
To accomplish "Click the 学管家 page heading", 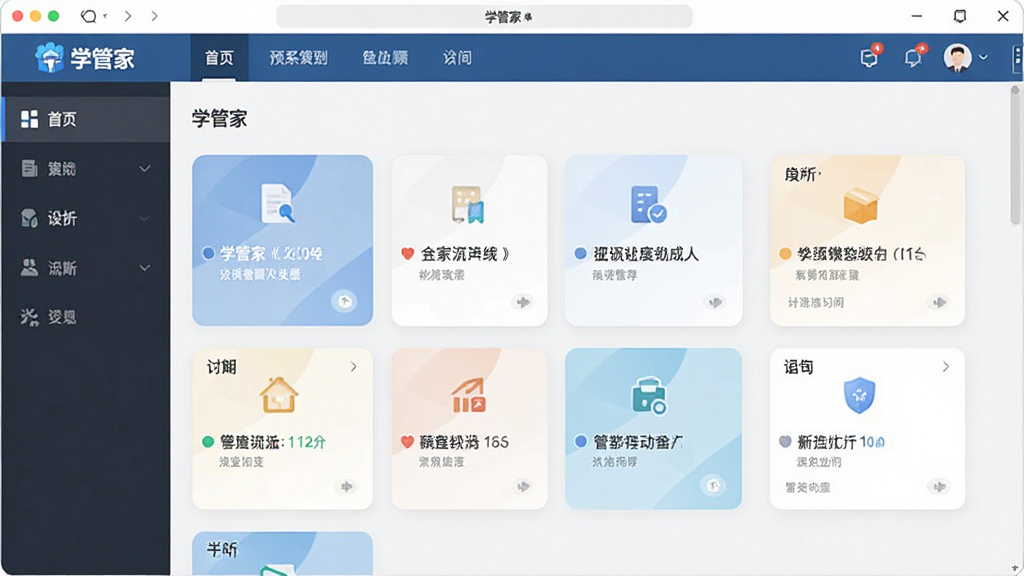I will pos(219,119).
